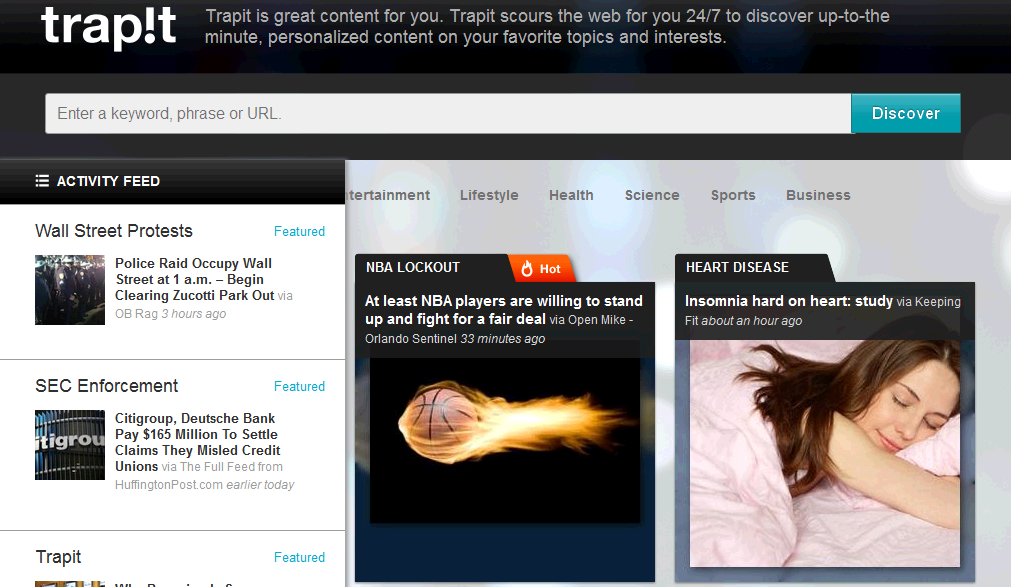Open the Heart Disease card heading
The width and height of the screenshot is (1011, 587).
click(x=737, y=267)
